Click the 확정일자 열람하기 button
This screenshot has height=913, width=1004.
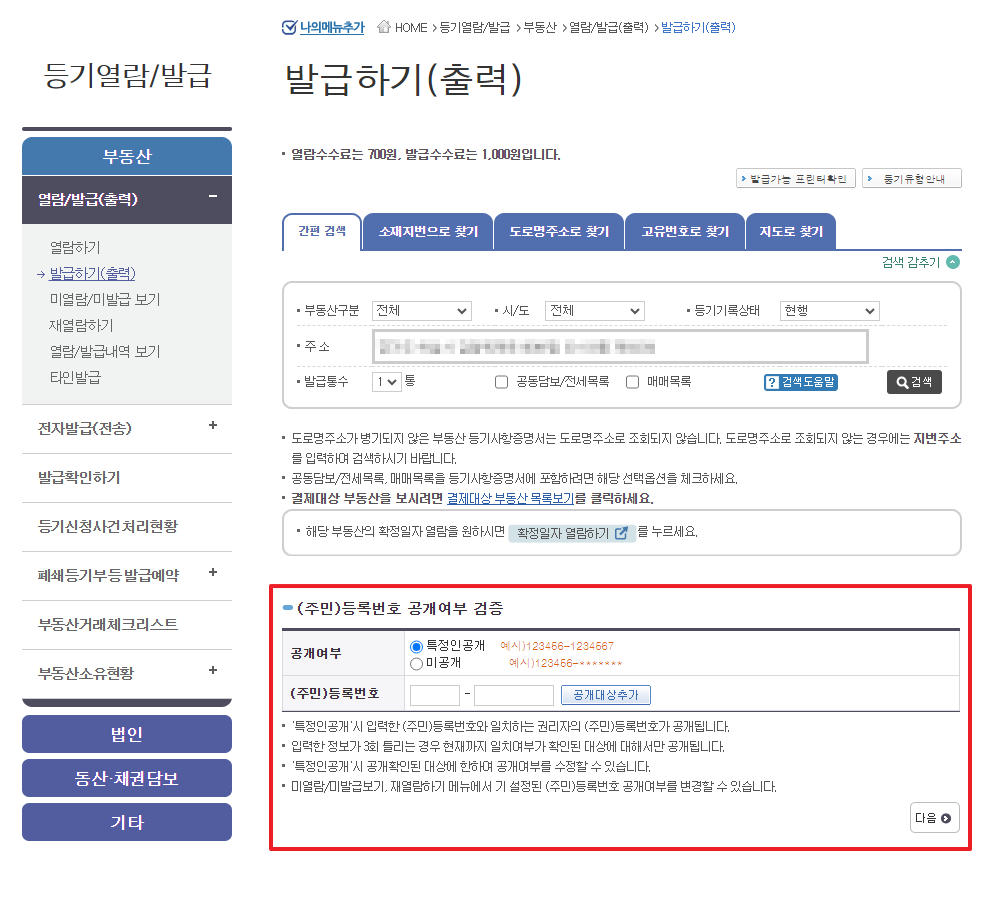pyautogui.click(x=572, y=533)
